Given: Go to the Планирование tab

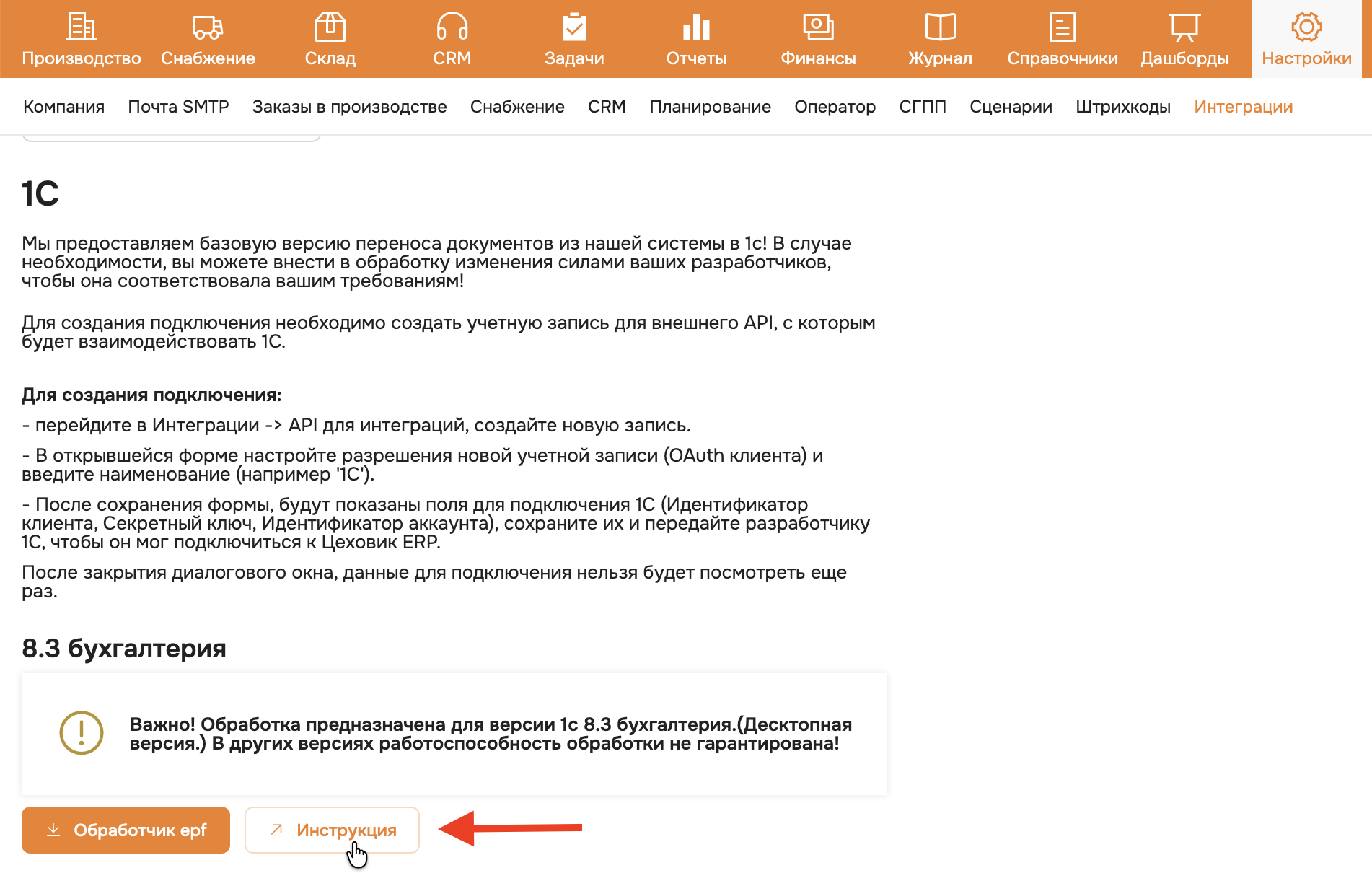Looking at the screenshot, I should [x=710, y=107].
